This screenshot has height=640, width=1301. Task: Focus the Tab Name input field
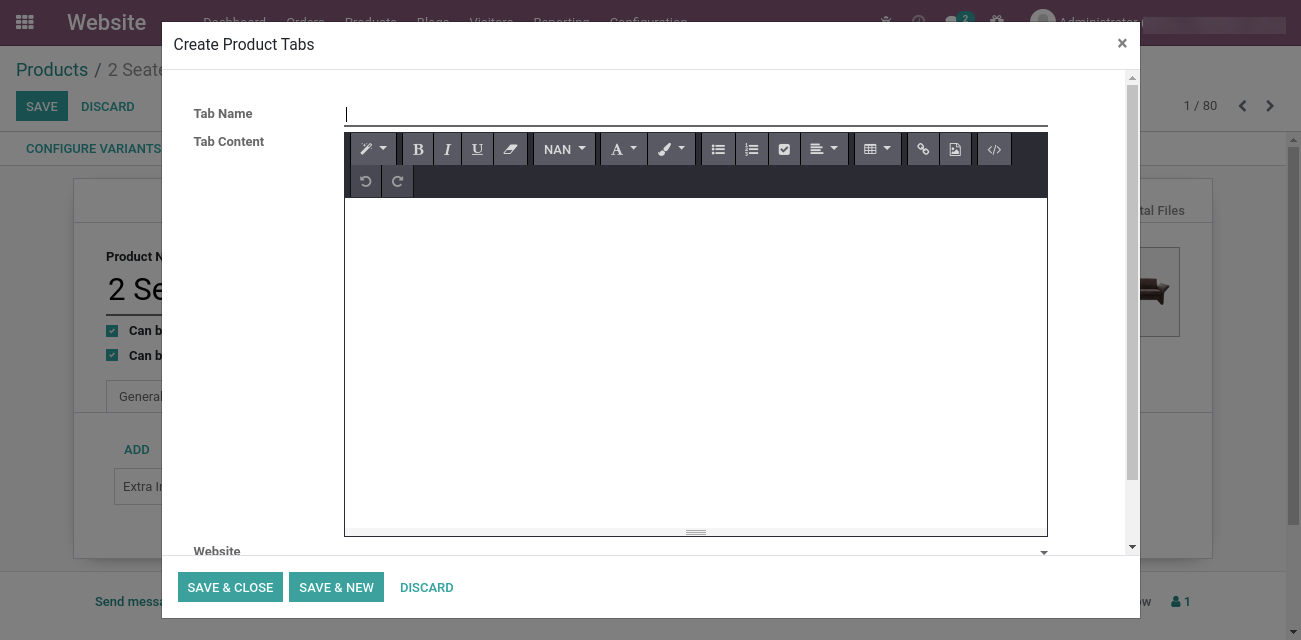click(695, 115)
